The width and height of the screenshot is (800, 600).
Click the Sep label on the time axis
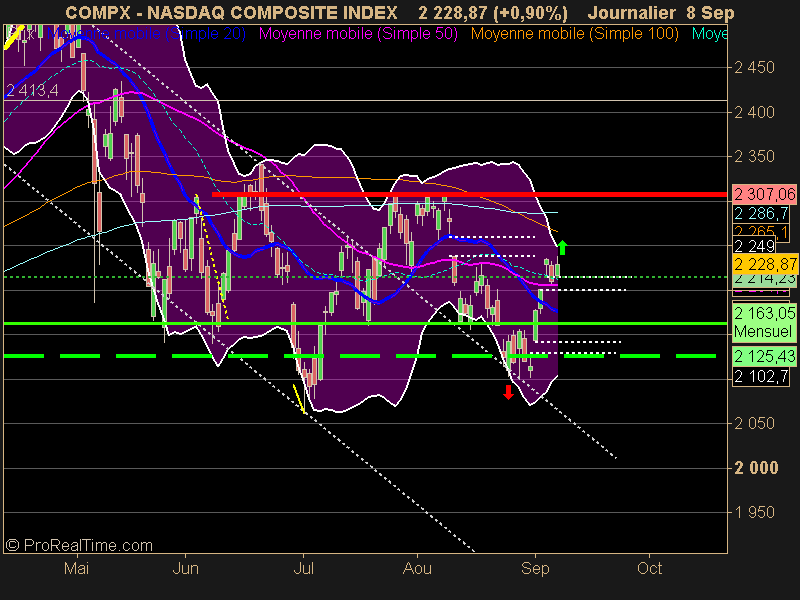[x=535, y=568]
